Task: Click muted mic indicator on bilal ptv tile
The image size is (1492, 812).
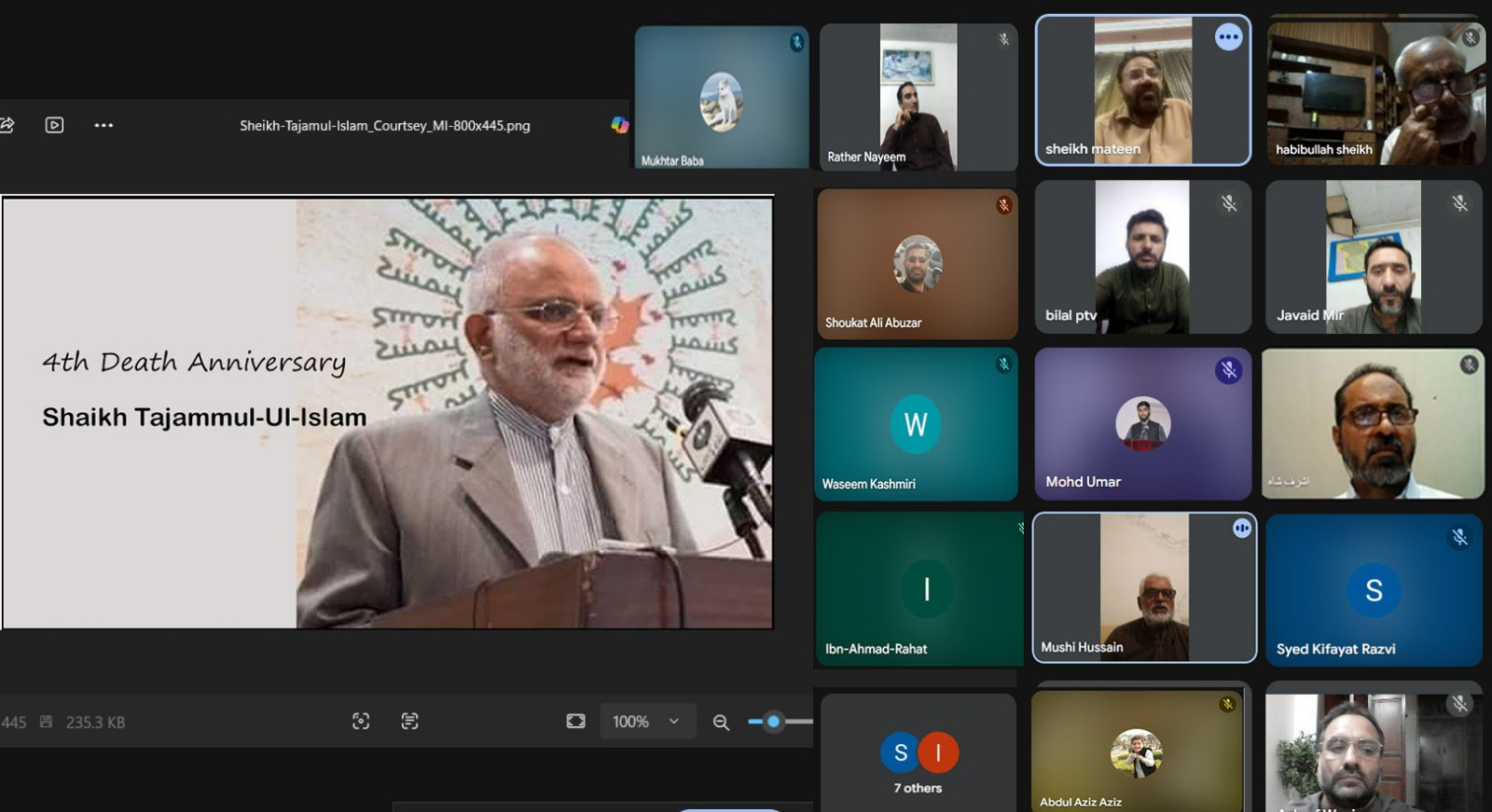Action: pyautogui.click(x=1229, y=203)
